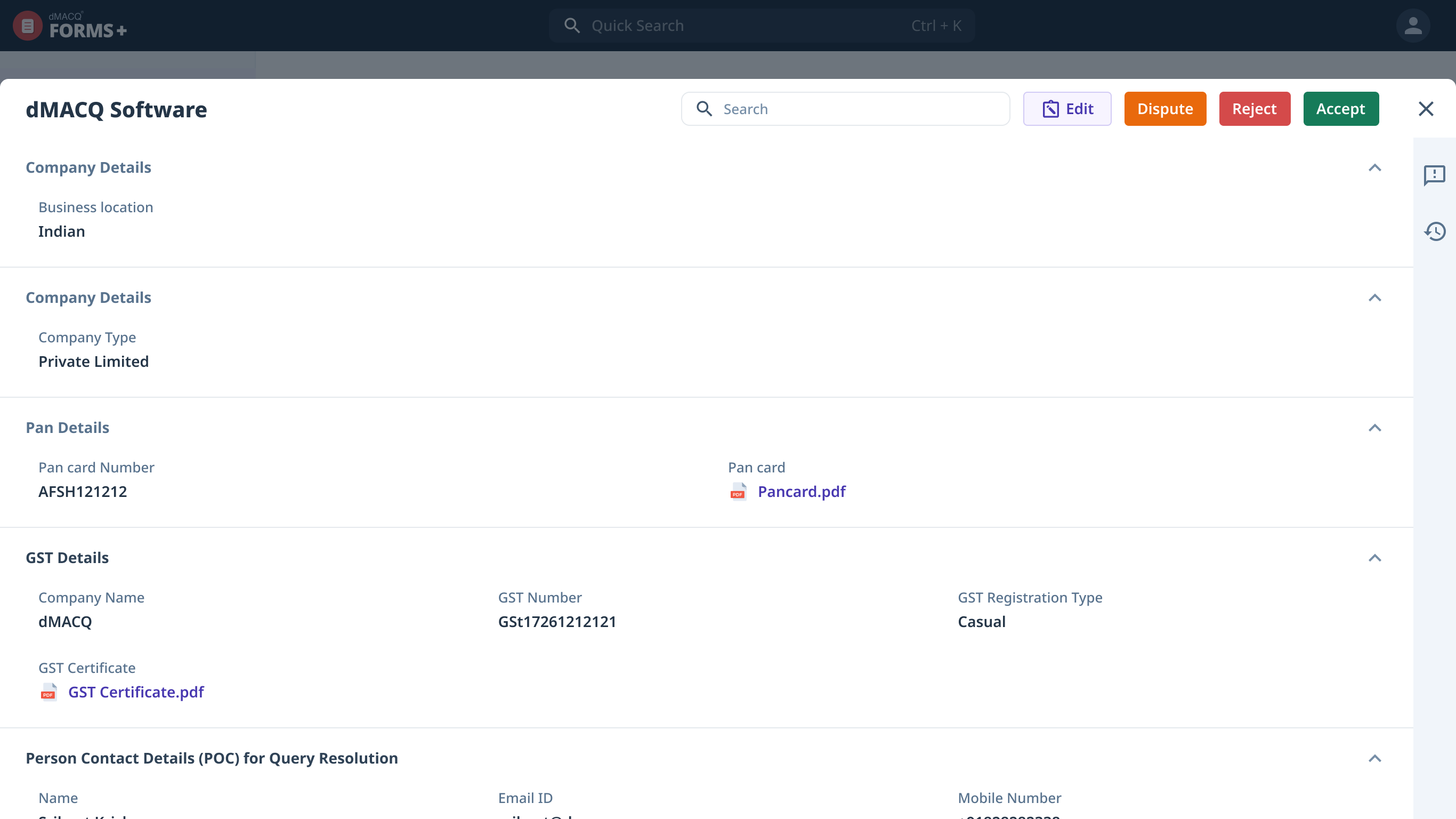This screenshot has width=1456, height=819.
Task: Collapse the Pan Details section
Action: click(1374, 428)
